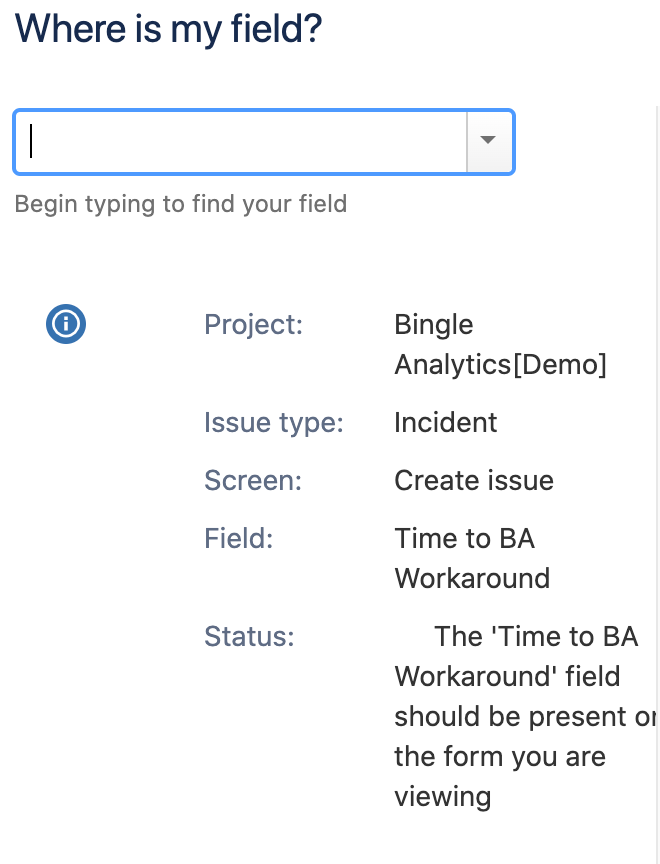Click the 'Where is my field?' heading
The image size is (660, 864).
(x=168, y=29)
